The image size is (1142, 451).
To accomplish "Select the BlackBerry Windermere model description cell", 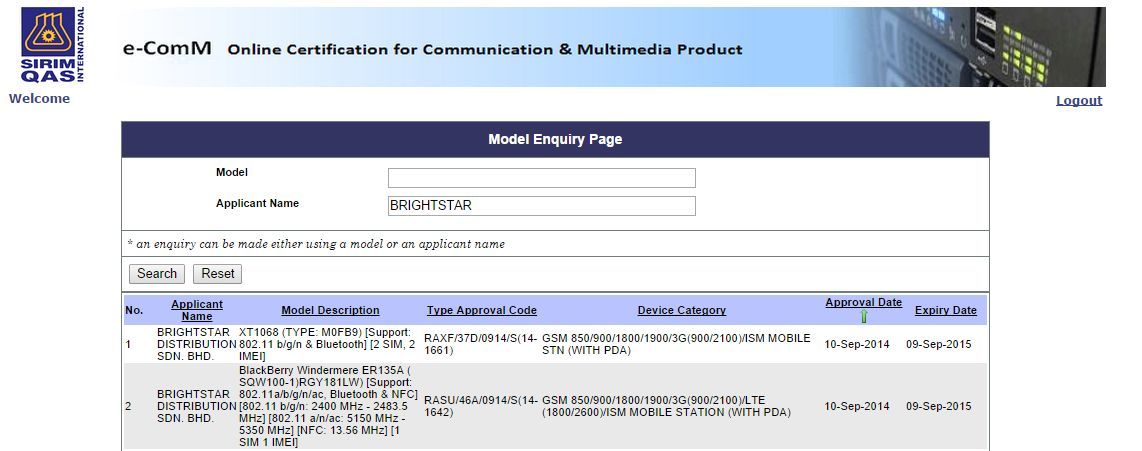I will point(328,406).
